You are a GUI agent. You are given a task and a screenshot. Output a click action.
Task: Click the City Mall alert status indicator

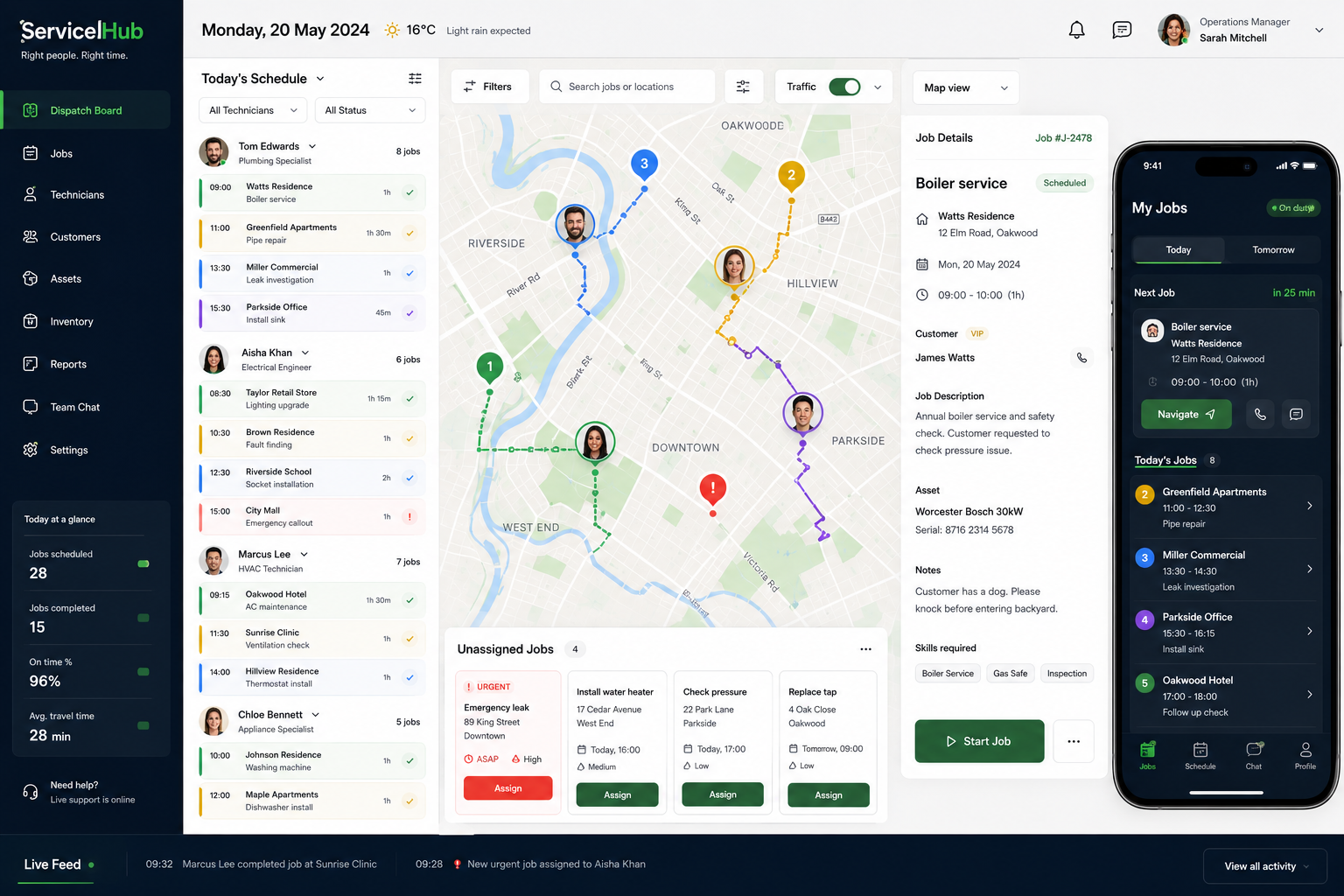pyautogui.click(x=409, y=516)
